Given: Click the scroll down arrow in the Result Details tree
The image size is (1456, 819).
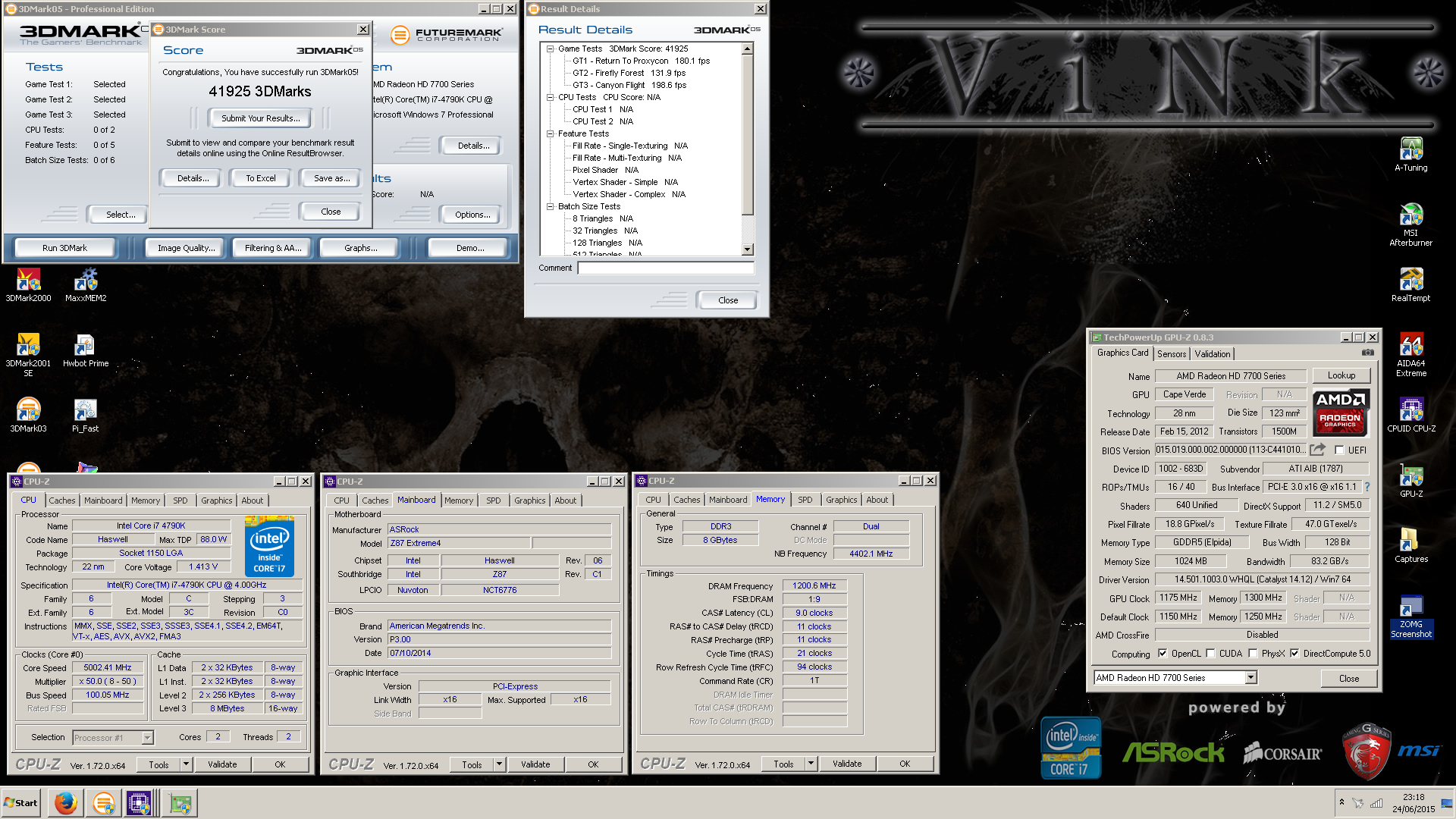Looking at the screenshot, I should [748, 249].
